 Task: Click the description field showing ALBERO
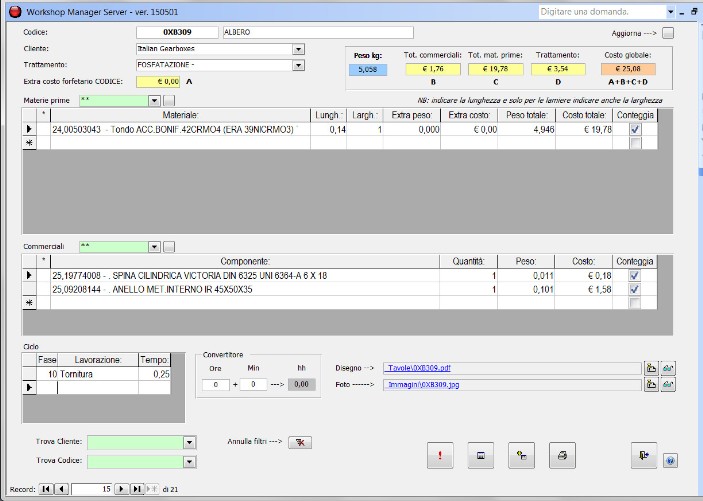click(318, 32)
